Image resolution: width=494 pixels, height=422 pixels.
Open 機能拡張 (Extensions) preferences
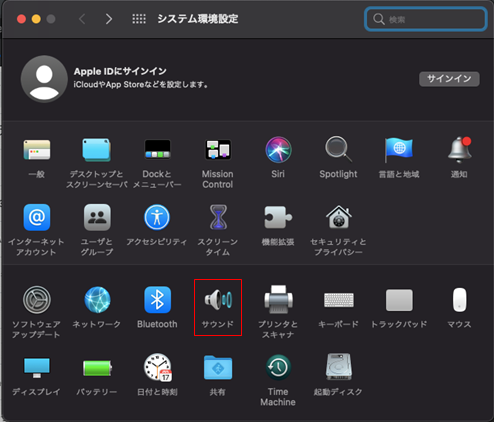pos(278,217)
